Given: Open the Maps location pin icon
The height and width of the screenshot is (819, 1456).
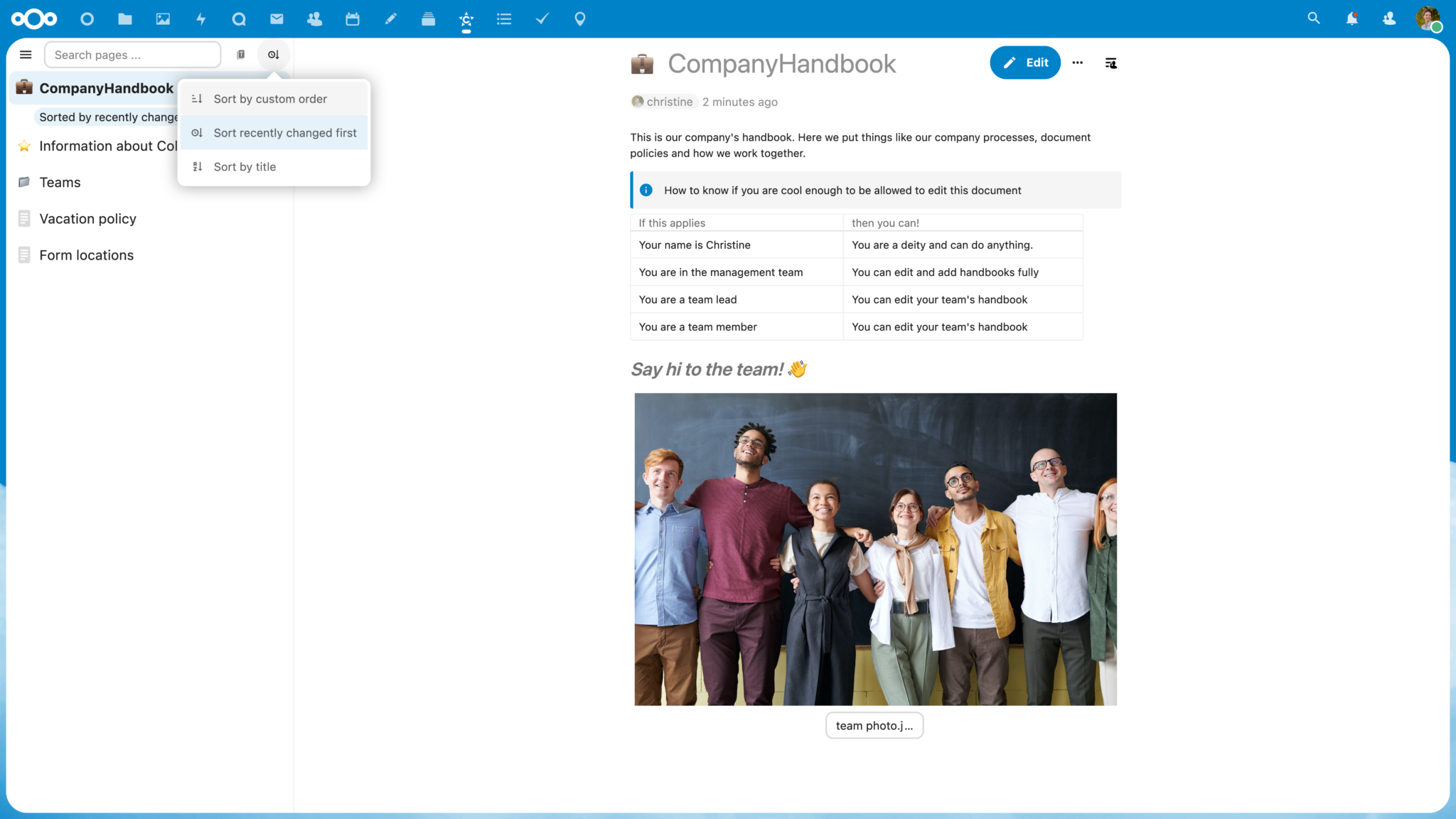Looking at the screenshot, I should 579,18.
